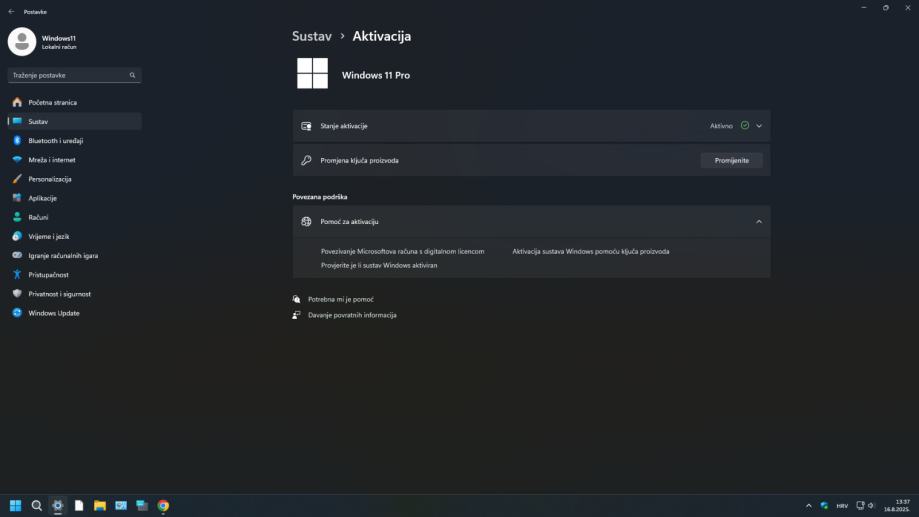Click the HRV language indicator
The width and height of the screenshot is (919, 517).
pyautogui.click(x=842, y=506)
